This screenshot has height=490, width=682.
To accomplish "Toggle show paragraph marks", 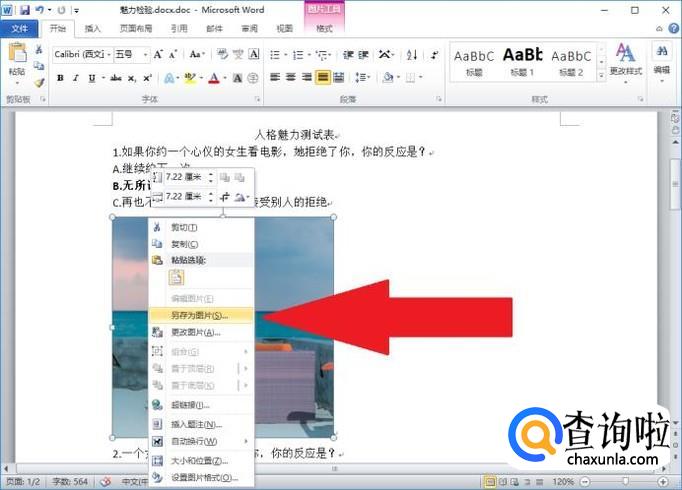I will click(434, 55).
